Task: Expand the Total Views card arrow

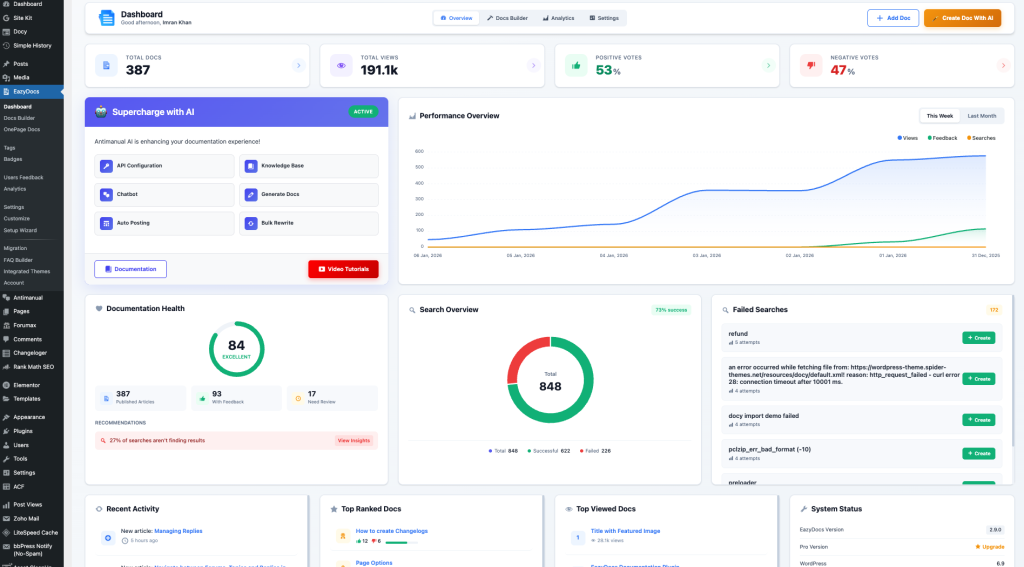Action: pyautogui.click(x=534, y=65)
